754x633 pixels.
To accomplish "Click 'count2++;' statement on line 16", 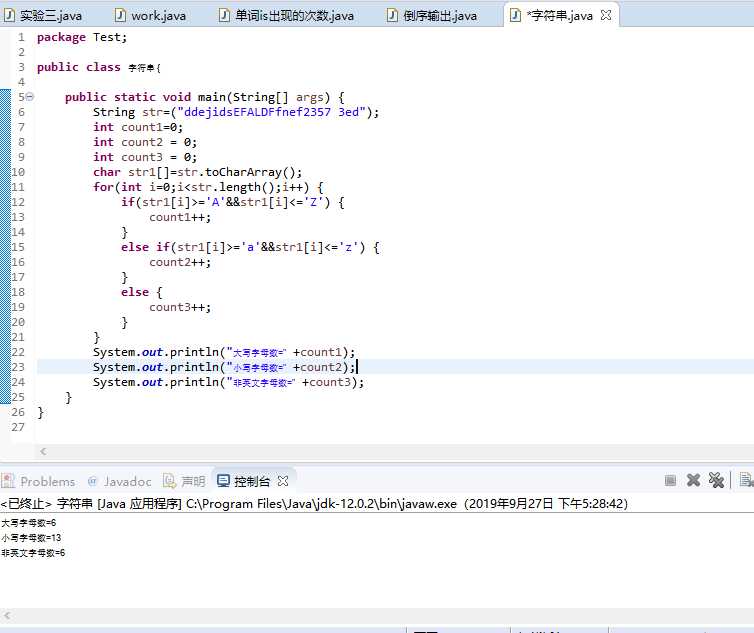I will click(x=180, y=262).
